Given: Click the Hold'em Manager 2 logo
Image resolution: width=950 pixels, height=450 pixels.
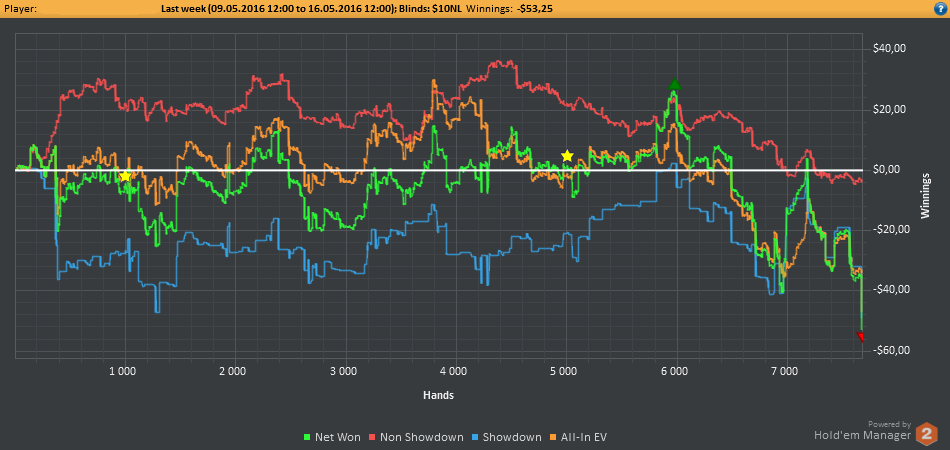Looking at the screenshot, I should (926, 434).
